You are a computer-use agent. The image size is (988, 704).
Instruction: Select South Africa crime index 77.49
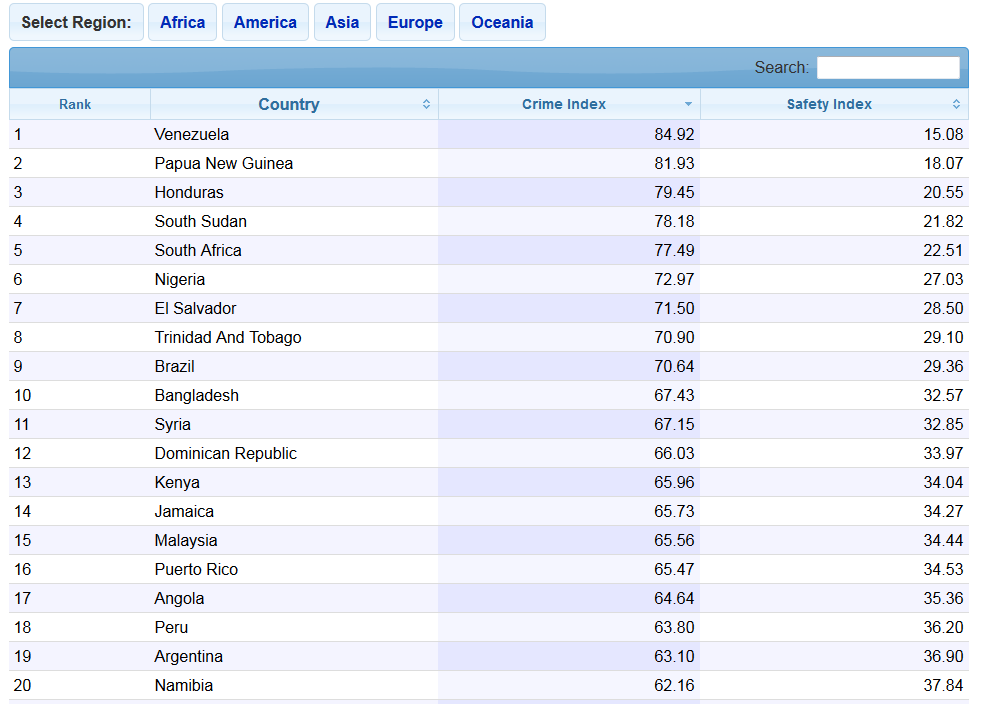pyautogui.click(x=674, y=250)
